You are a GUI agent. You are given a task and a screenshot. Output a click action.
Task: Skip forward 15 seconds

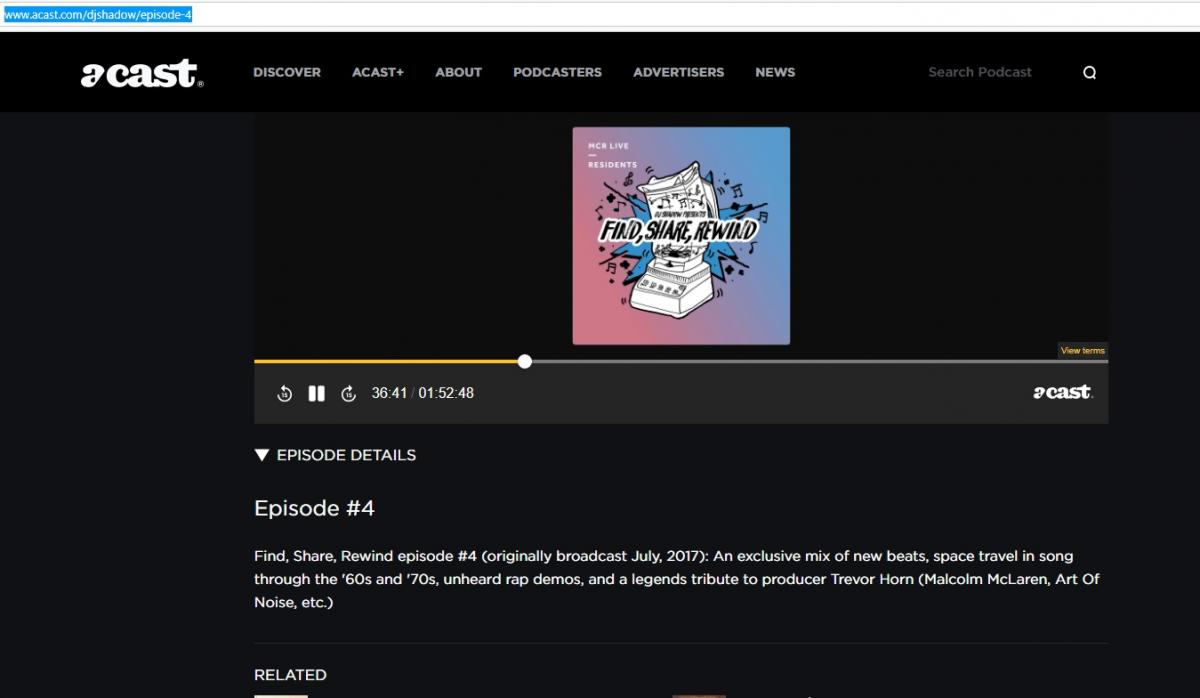pos(348,393)
